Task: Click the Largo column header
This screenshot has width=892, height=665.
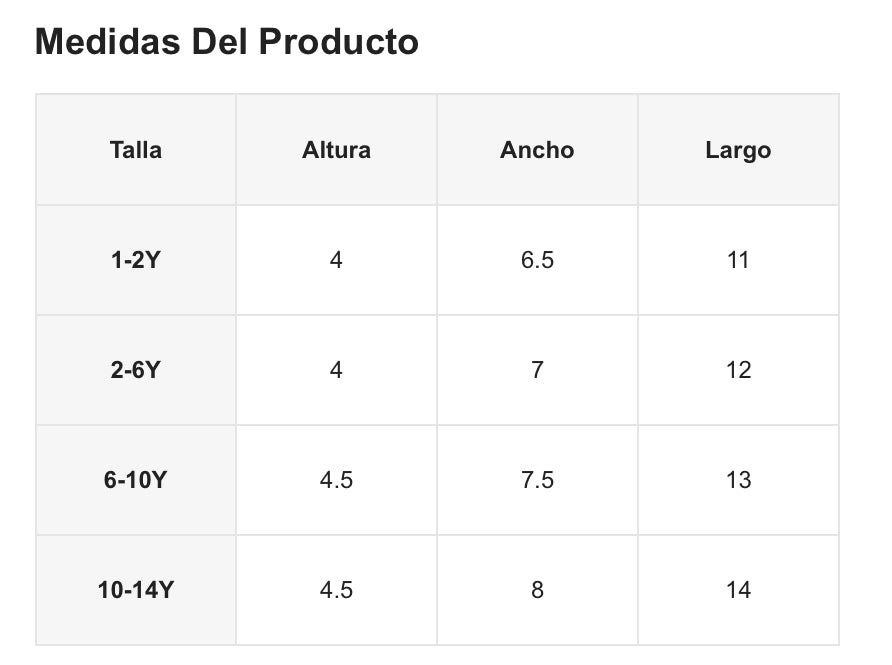Action: pyautogui.click(x=738, y=150)
